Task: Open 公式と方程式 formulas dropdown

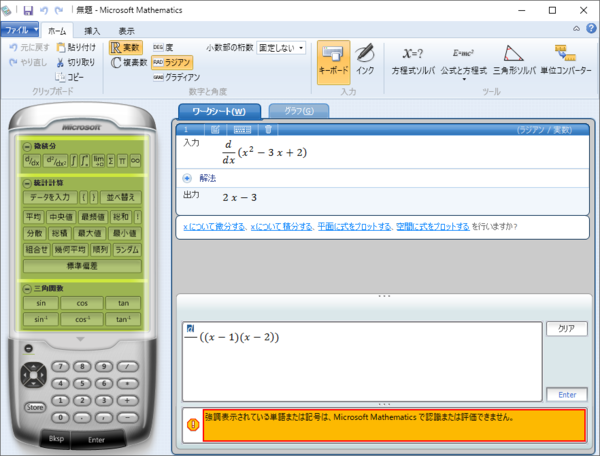Action: [x=463, y=63]
